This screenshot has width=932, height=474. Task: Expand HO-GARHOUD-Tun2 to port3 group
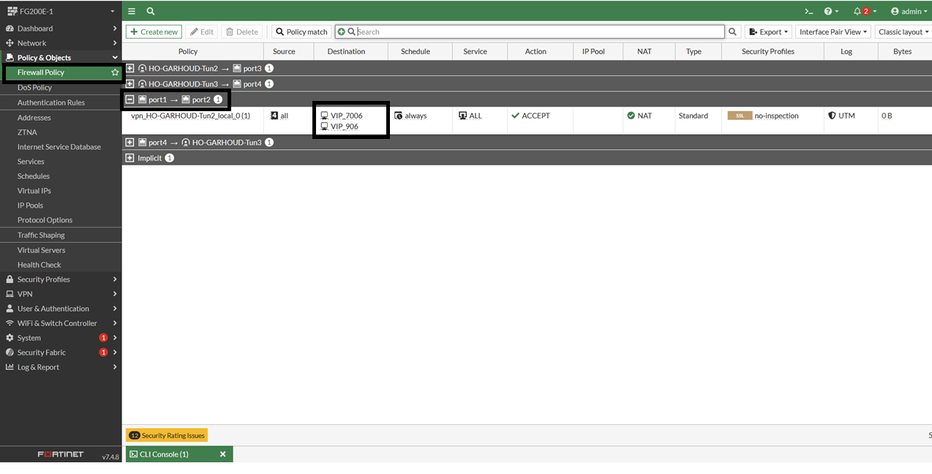click(x=130, y=68)
